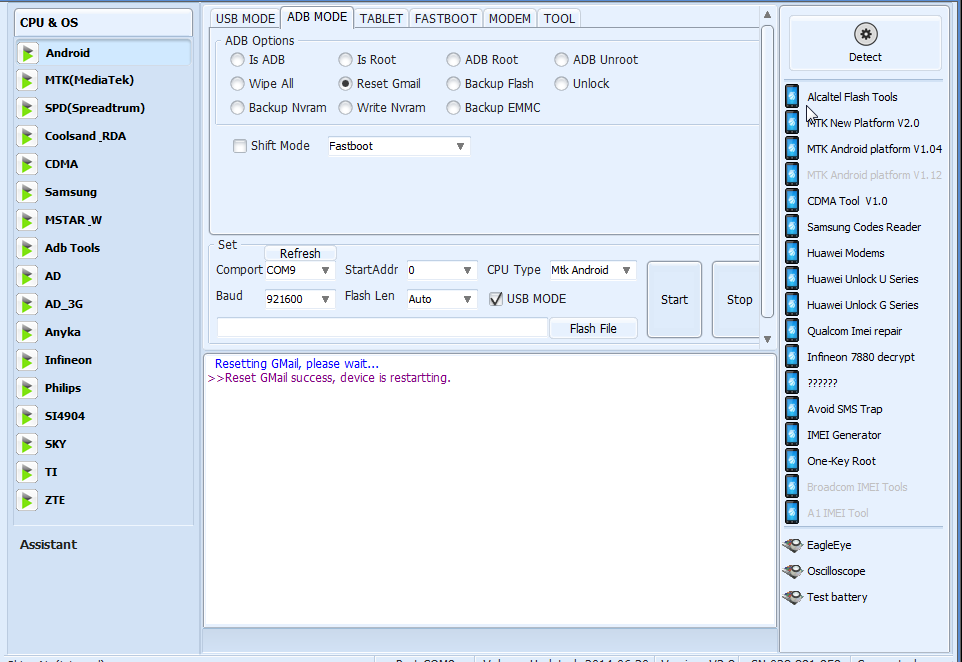Switch to the USB MODE tab
Viewport: 962px width, 662px height.
click(x=245, y=18)
